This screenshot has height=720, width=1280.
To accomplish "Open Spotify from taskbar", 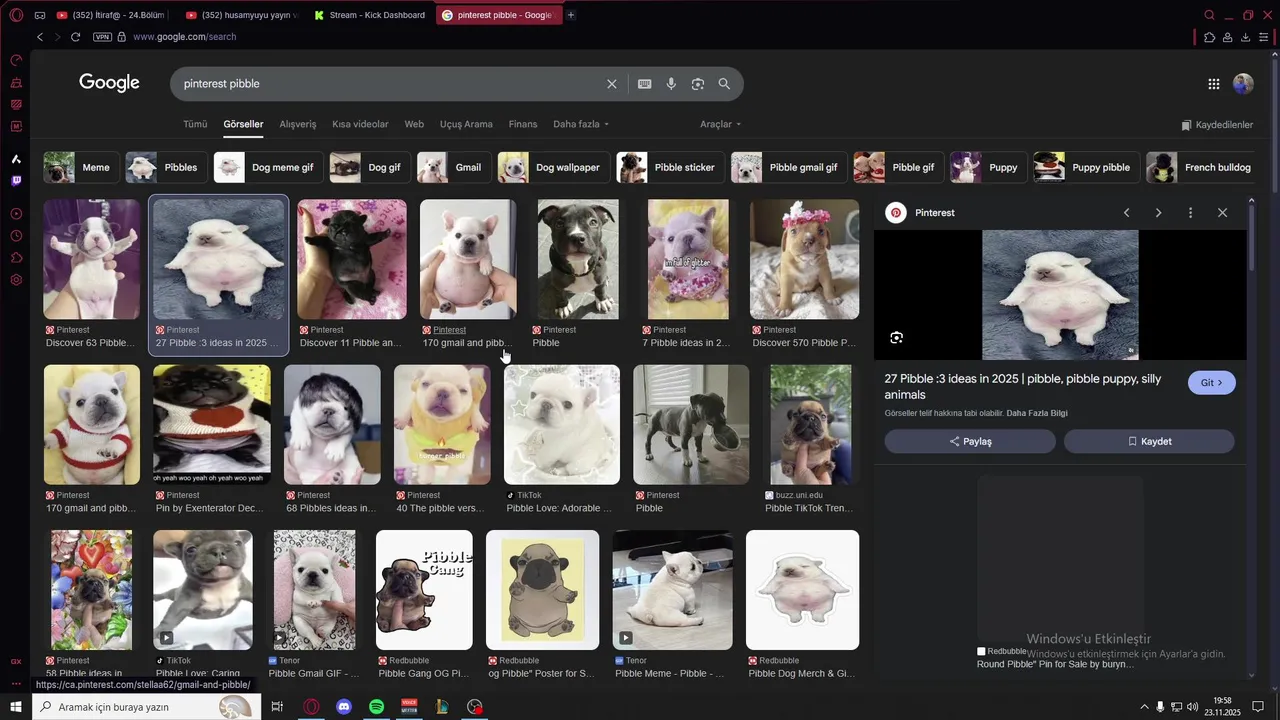I will pos(376,707).
